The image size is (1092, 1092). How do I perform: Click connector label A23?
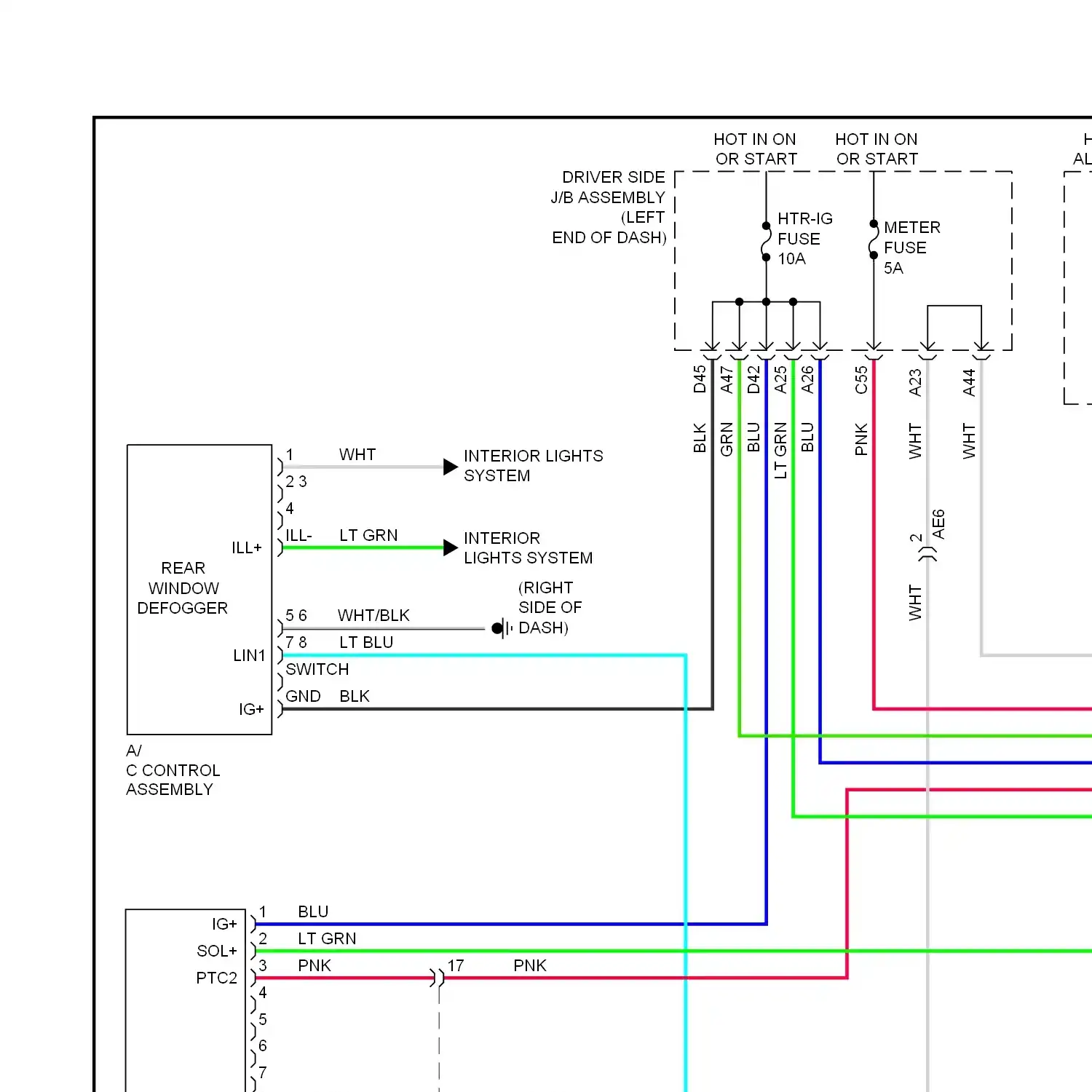pos(915,382)
